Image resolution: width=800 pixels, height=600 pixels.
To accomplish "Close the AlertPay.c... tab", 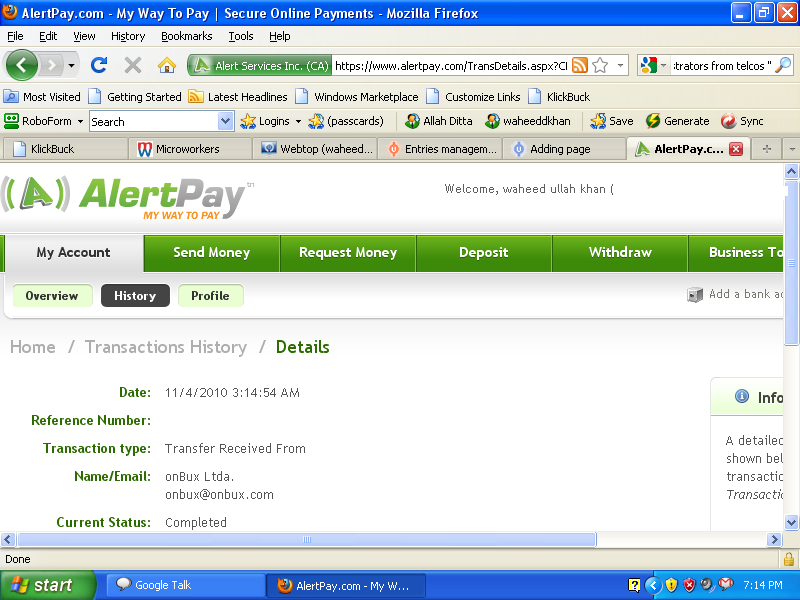I will click(x=736, y=148).
